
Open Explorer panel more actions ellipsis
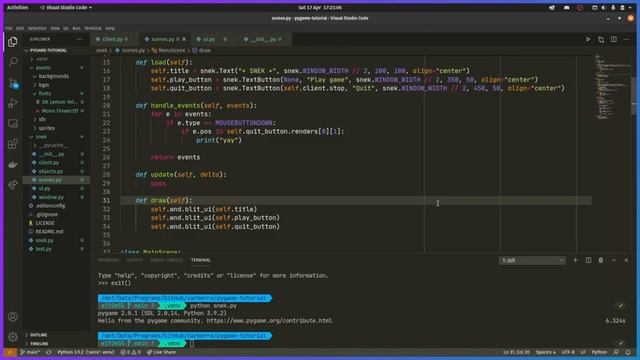[x=80, y=39]
